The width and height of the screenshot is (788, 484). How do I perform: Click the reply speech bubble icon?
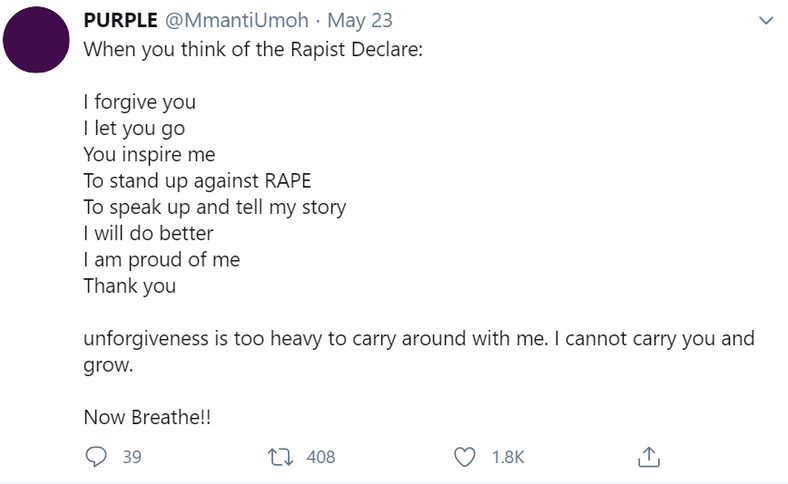click(x=98, y=457)
